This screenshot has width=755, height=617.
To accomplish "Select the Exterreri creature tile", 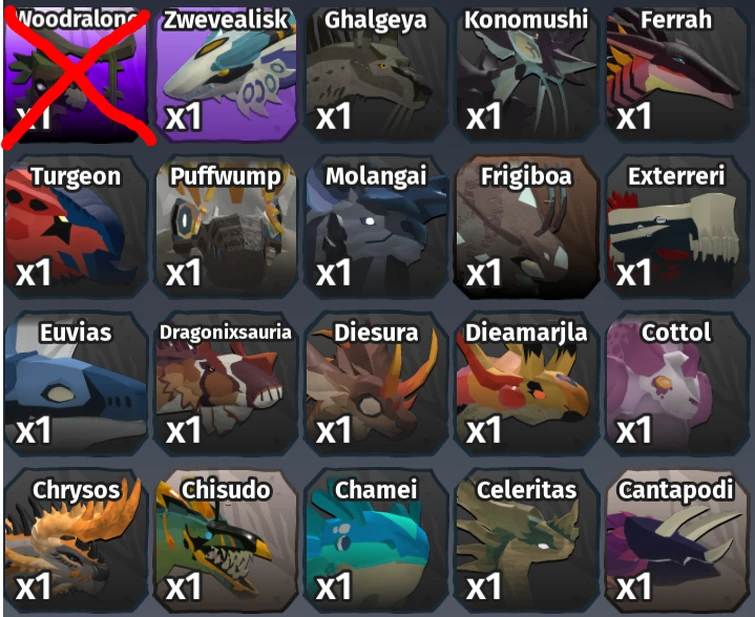I will tap(677, 226).
